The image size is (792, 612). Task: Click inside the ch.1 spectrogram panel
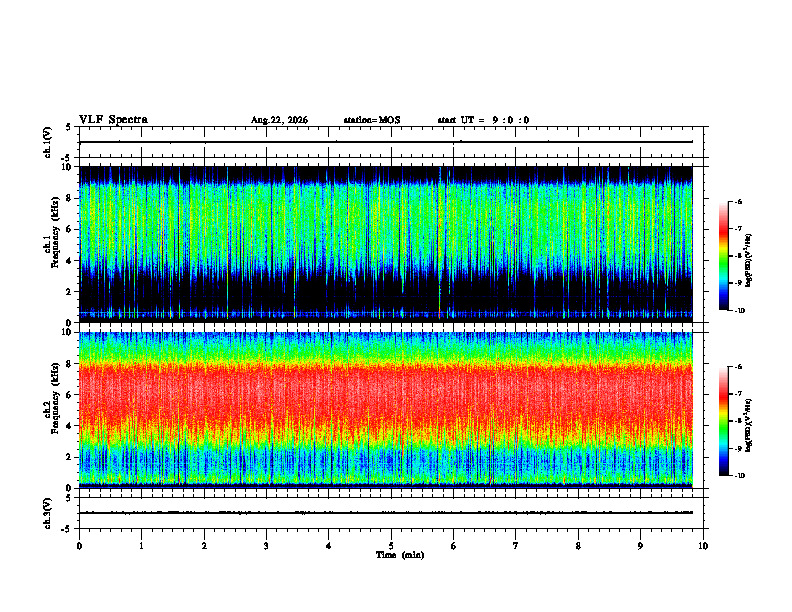[x=386, y=244]
